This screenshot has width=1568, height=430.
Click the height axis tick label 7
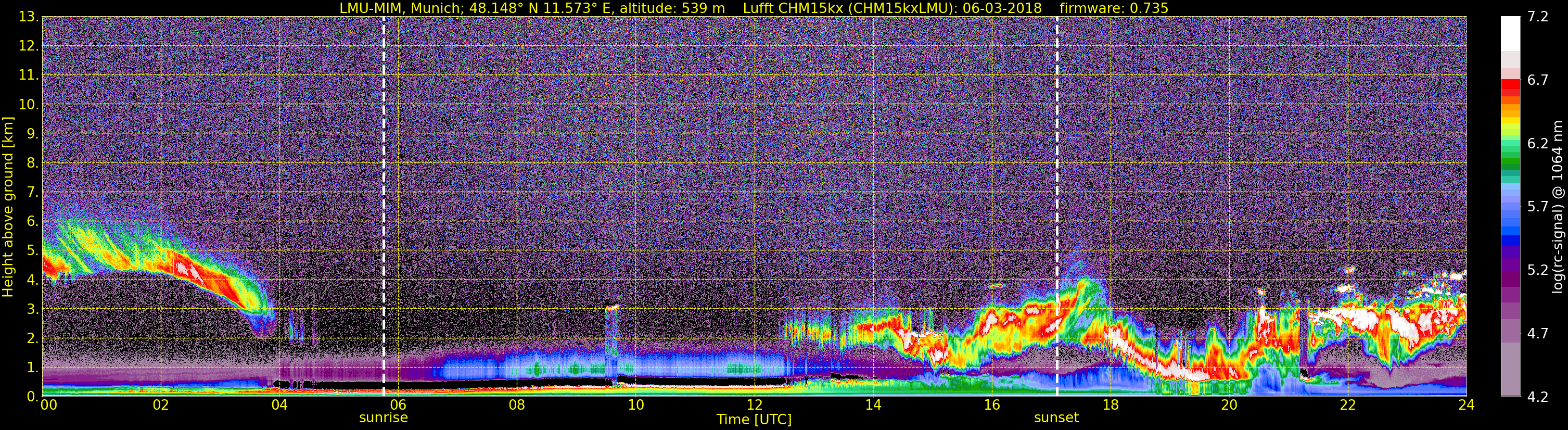point(32,193)
